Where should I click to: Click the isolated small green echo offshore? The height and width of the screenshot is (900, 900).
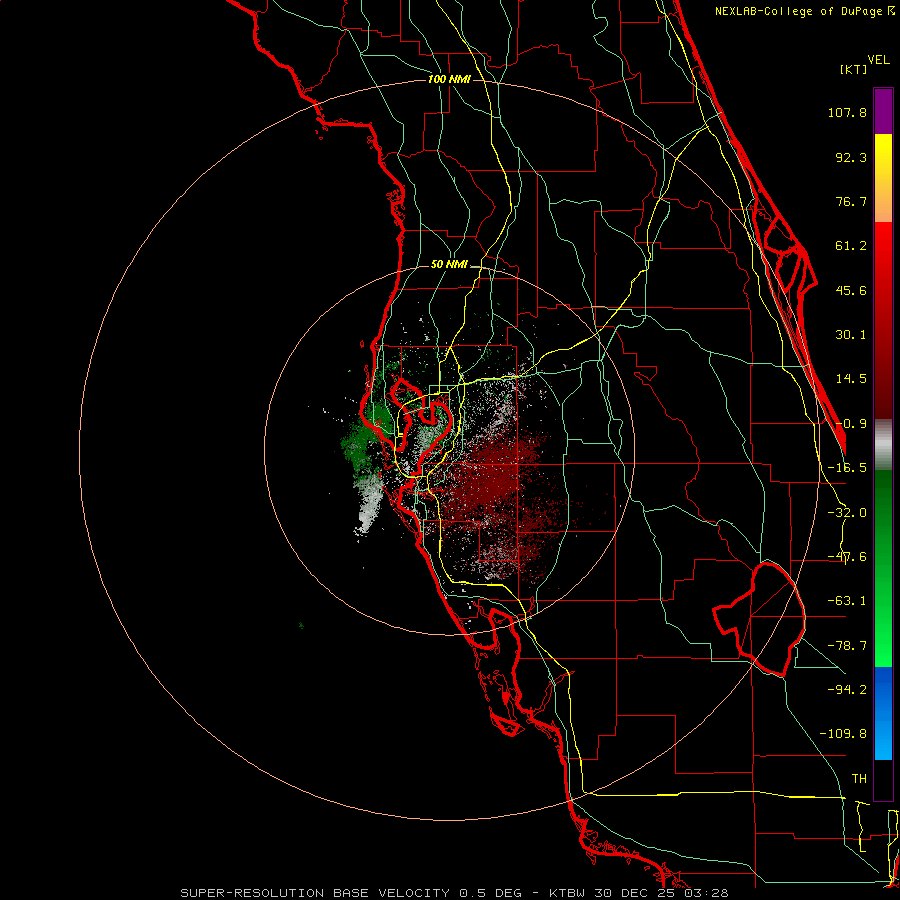pos(301,625)
